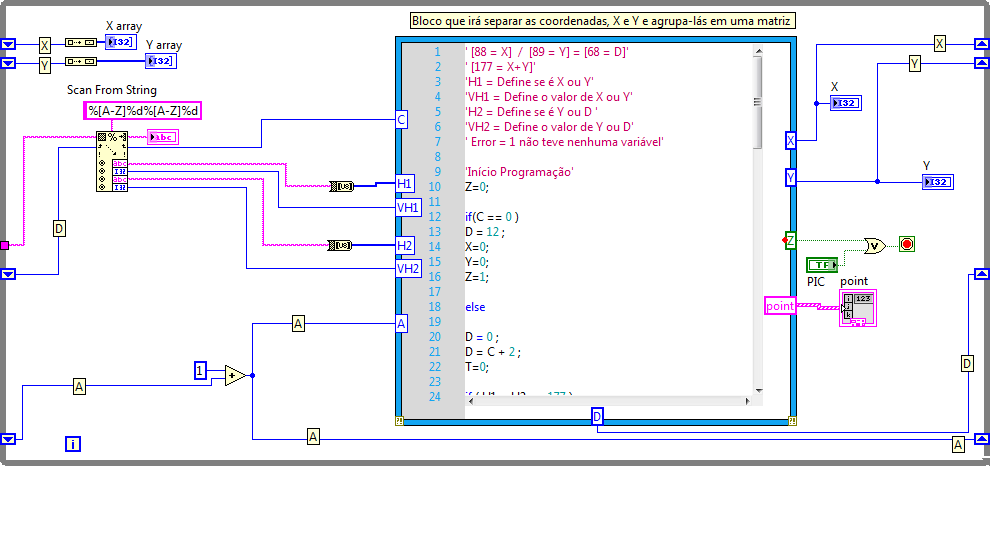Select the Or logic gate node
Viewport: 990px width, 543px height.
[874, 245]
